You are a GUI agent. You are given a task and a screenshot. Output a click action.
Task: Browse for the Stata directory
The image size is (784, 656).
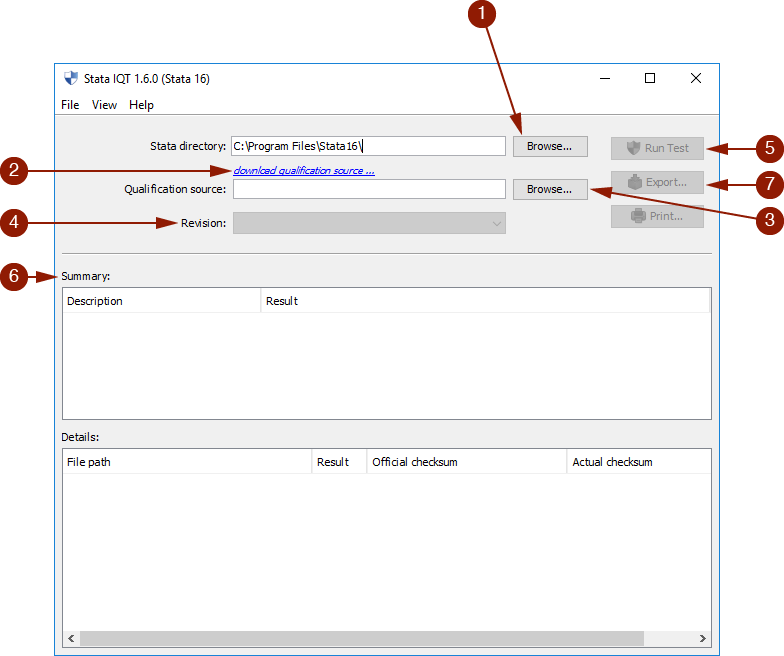point(550,146)
